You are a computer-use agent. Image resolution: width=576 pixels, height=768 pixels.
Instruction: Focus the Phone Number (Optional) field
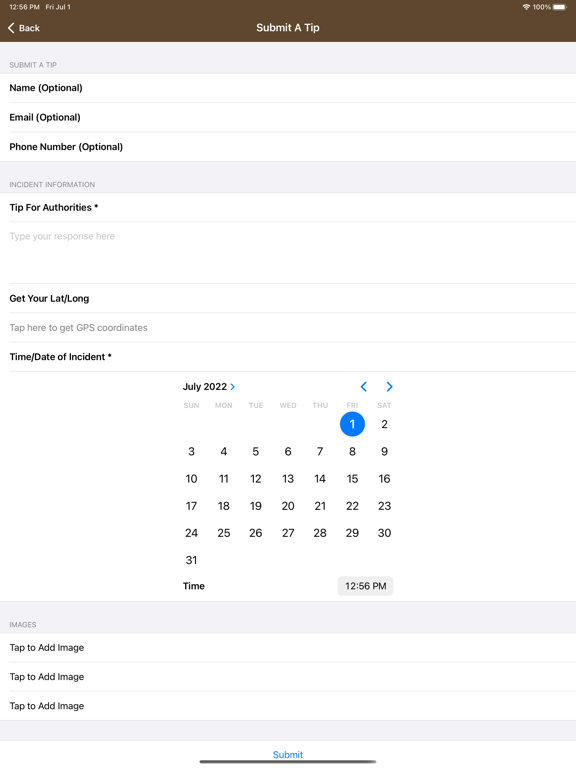(x=288, y=146)
